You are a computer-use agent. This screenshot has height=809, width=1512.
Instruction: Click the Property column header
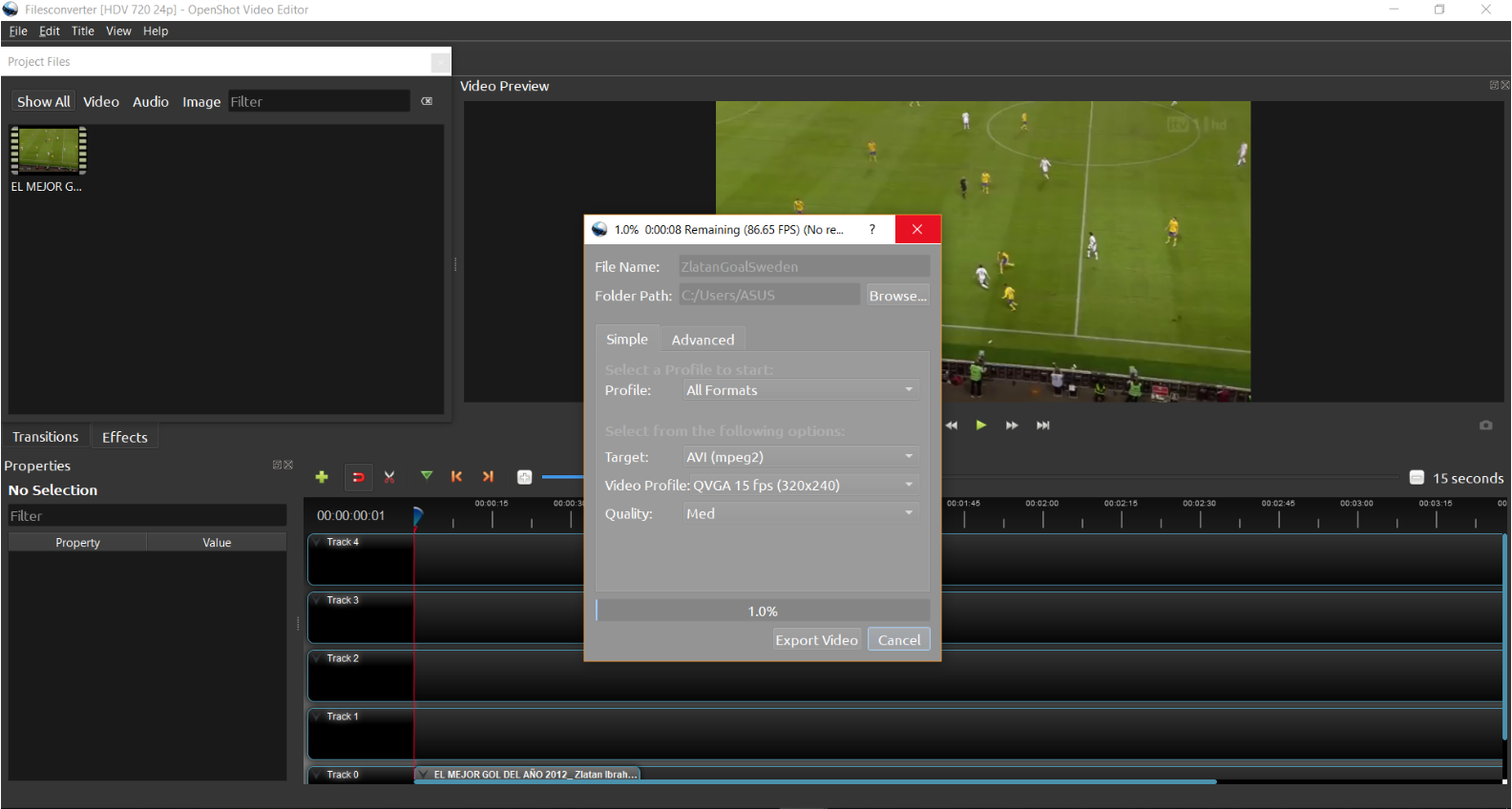[x=77, y=542]
